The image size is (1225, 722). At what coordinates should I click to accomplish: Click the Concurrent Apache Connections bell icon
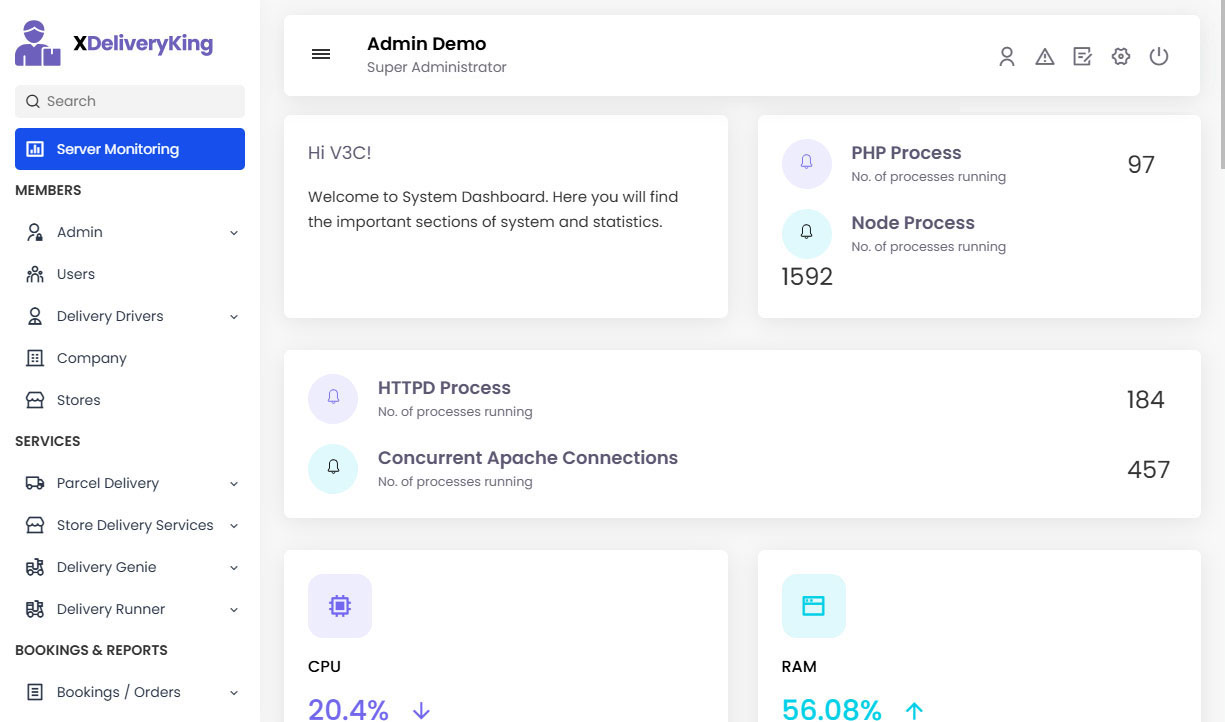333,468
